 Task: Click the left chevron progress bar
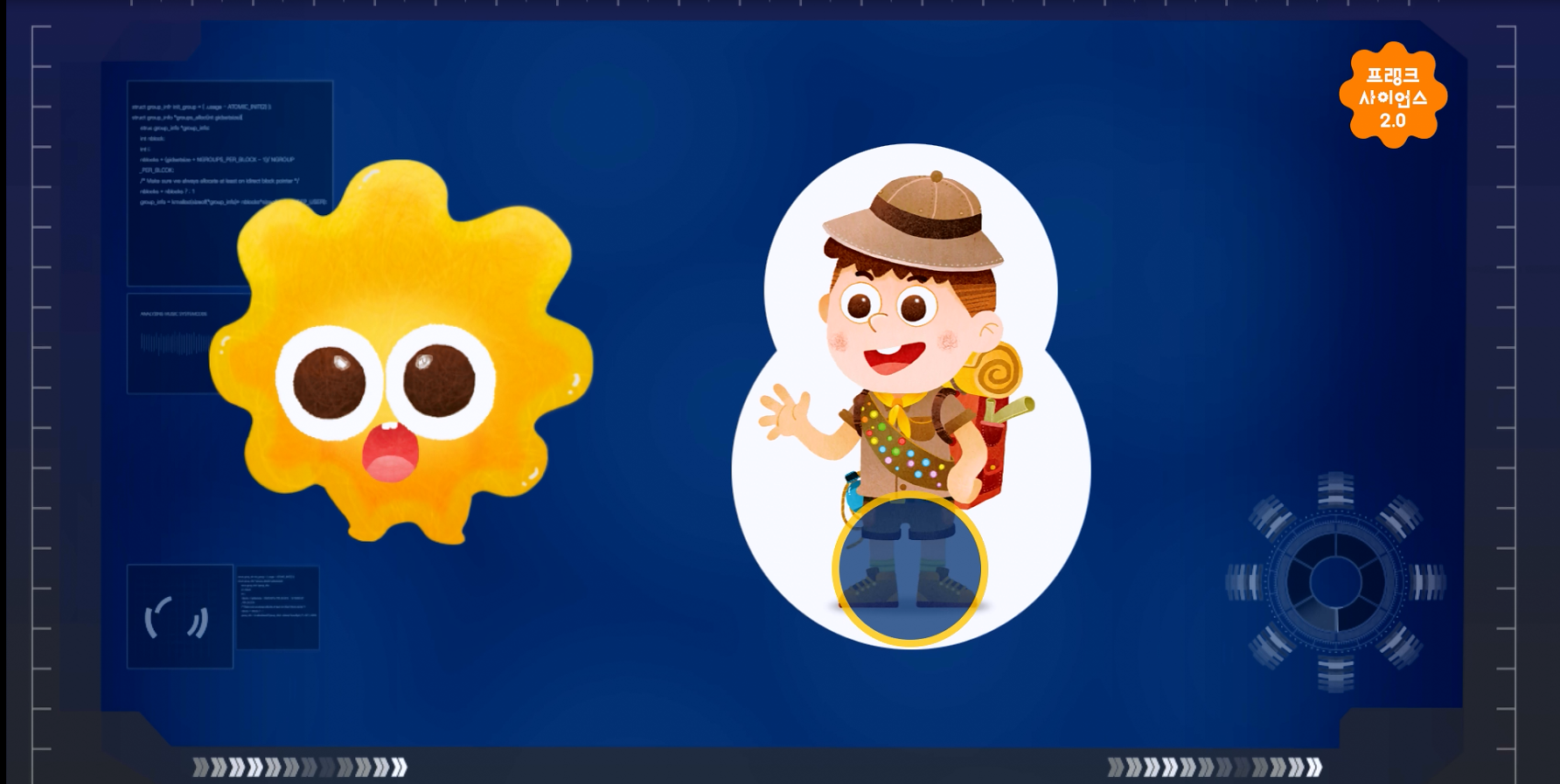[x=300, y=767]
